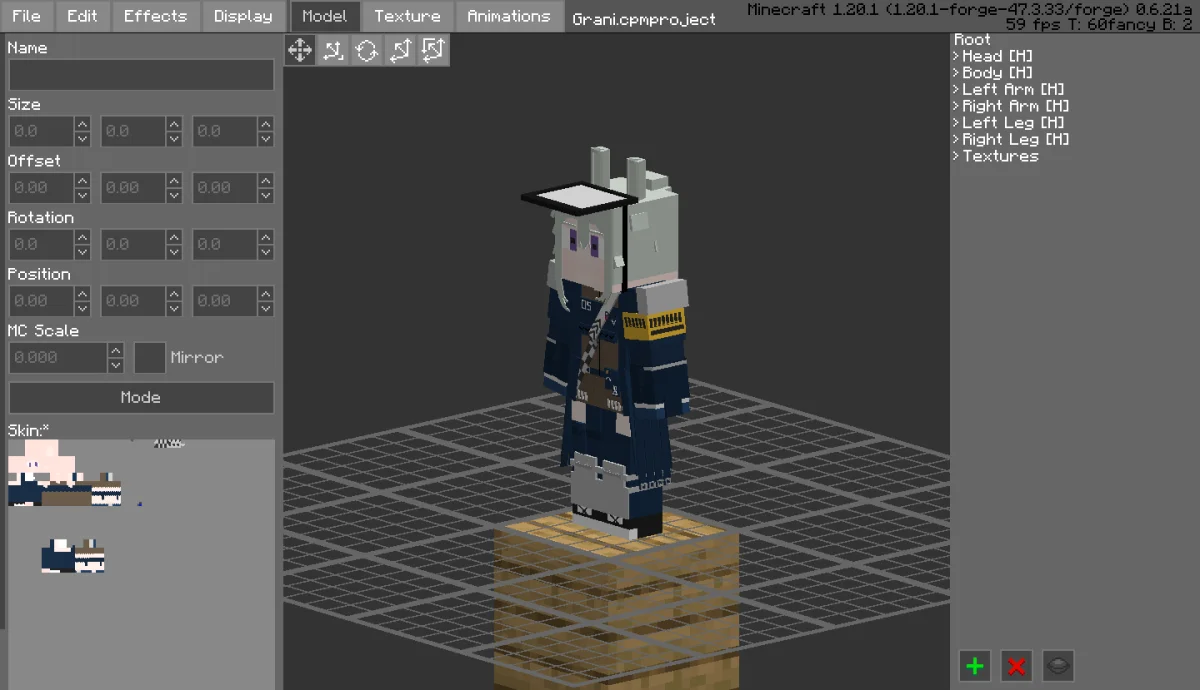The image size is (1200, 690).
Task: Switch to the Texture tab
Action: (x=407, y=16)
